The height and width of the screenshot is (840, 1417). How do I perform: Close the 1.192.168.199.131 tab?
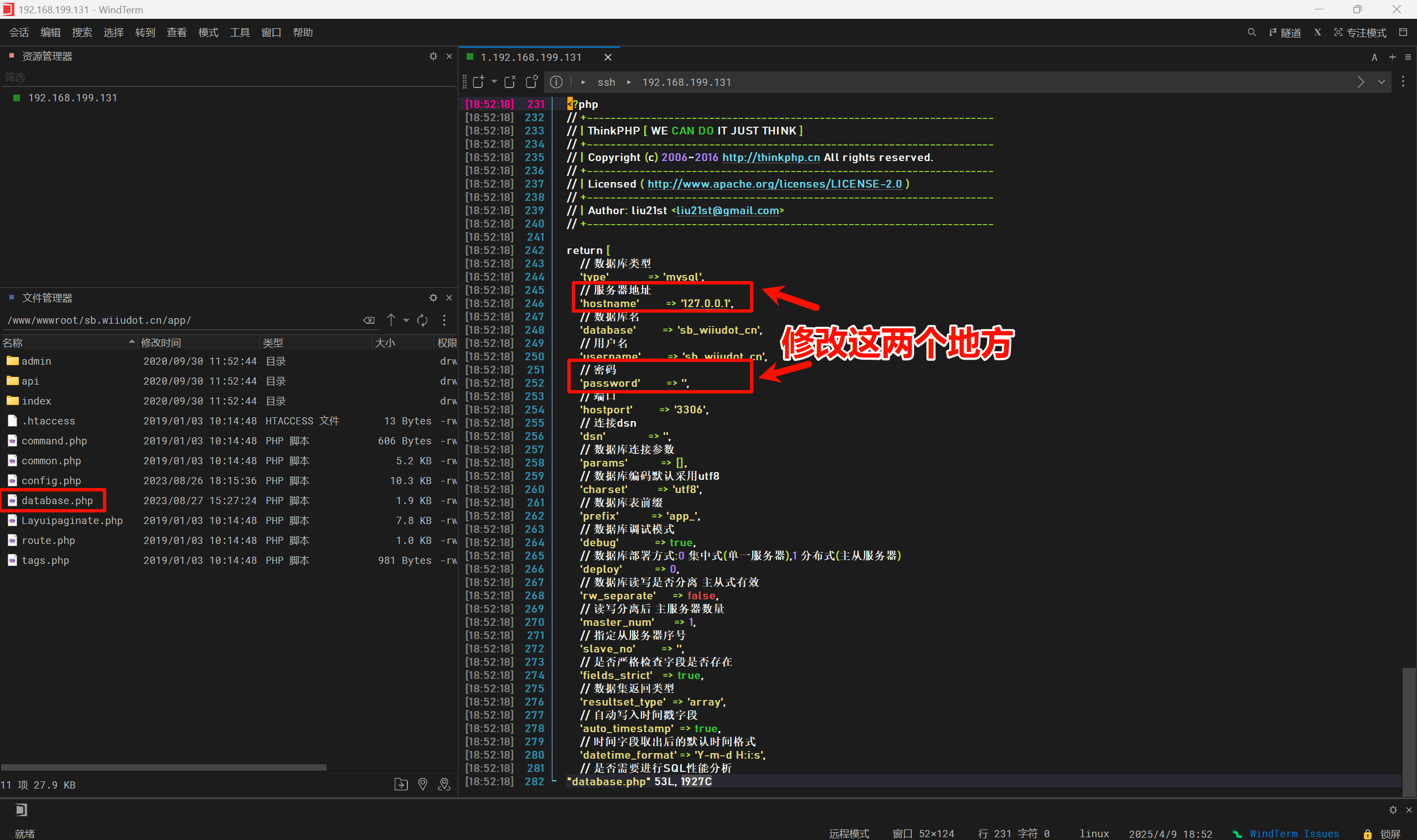tap(608, 57)
